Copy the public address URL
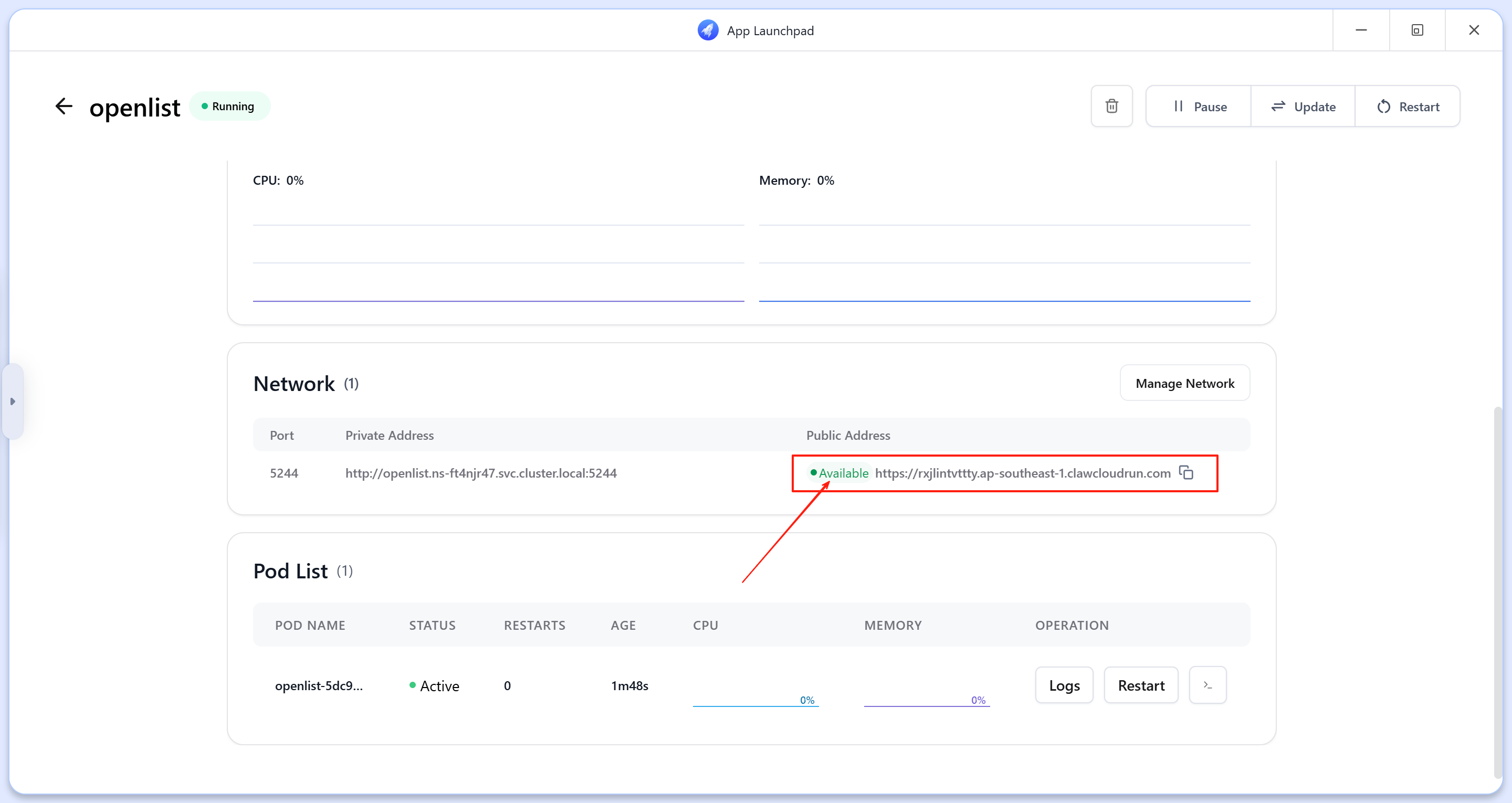The image size is (1512, 803). (1186, 472)
